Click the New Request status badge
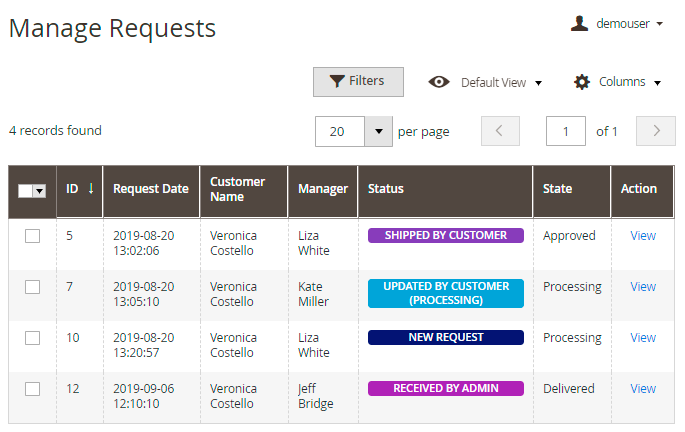 [445, 338]
